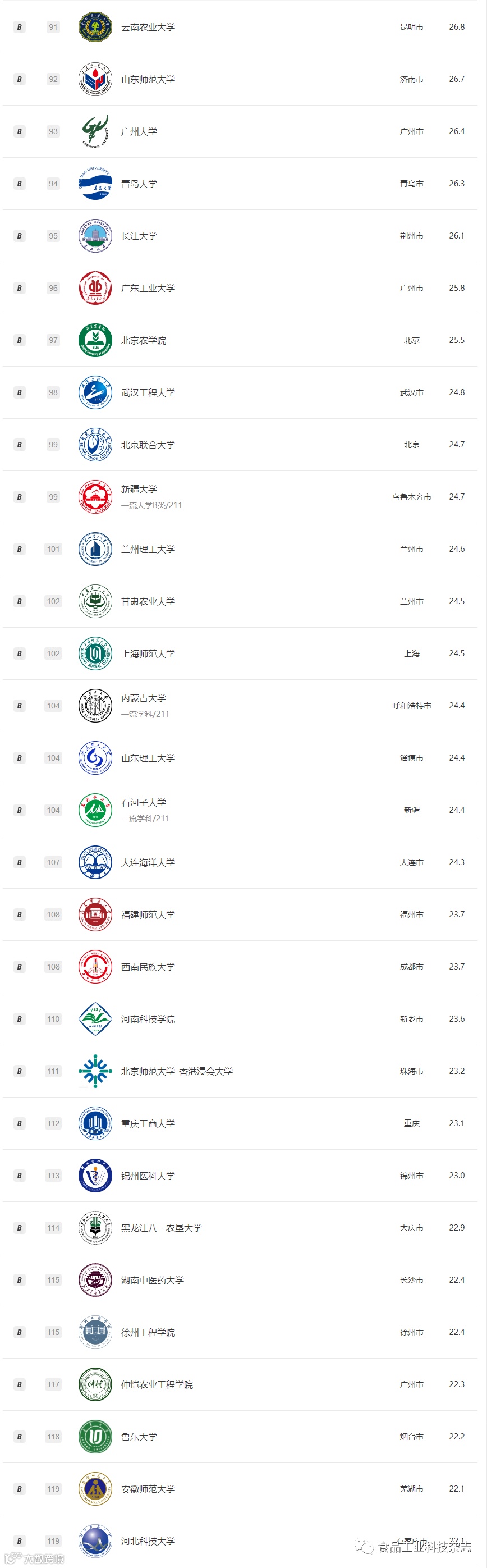Click the Henan Institute of Science and Technology (河南科技学院) diamond logo
The height and width of the screenshot is (1568, 487).
pos(95,1018)
